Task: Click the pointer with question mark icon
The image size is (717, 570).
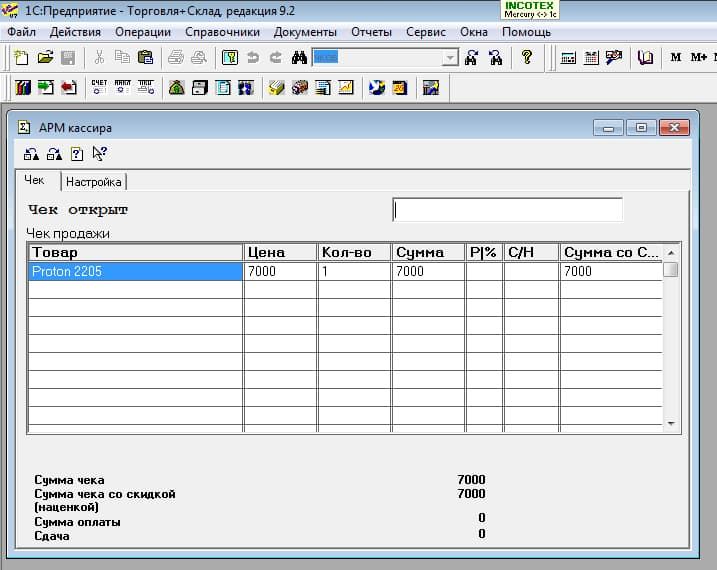Action: [99, 154]
